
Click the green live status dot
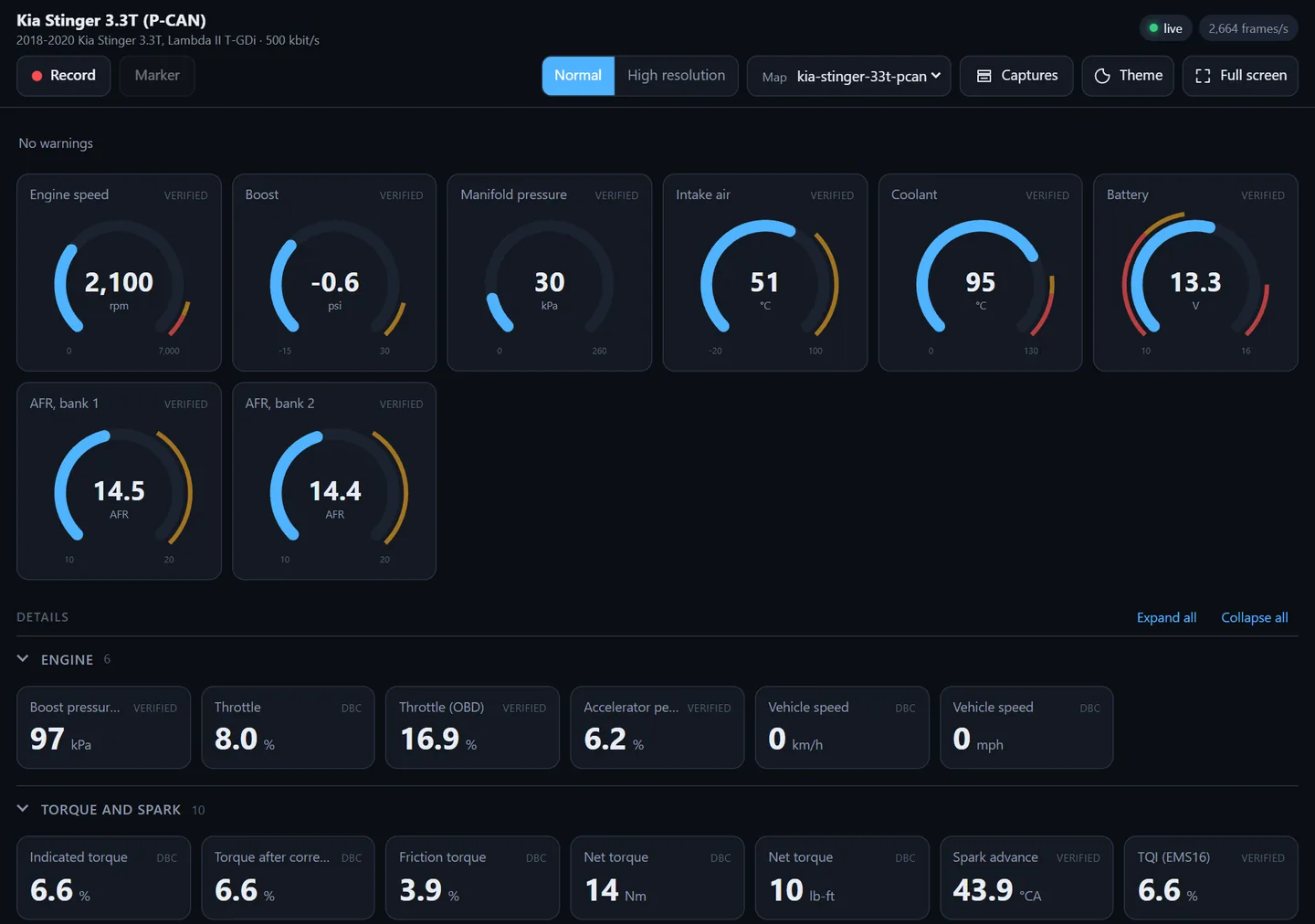(1153, 28)
